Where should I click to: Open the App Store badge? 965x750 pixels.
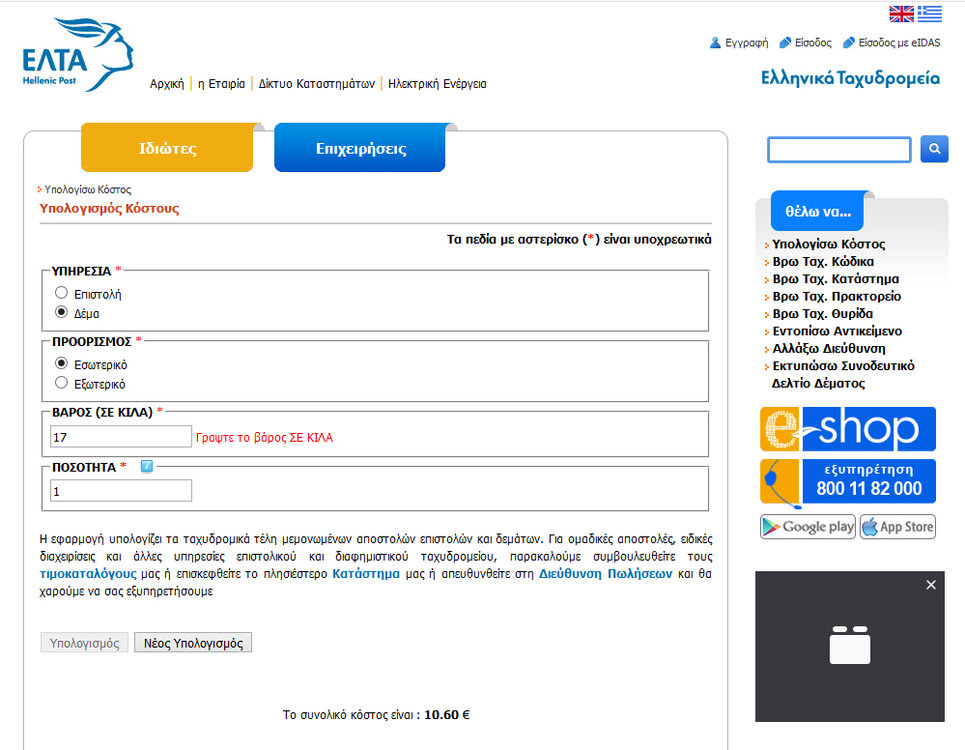(897, 527)
